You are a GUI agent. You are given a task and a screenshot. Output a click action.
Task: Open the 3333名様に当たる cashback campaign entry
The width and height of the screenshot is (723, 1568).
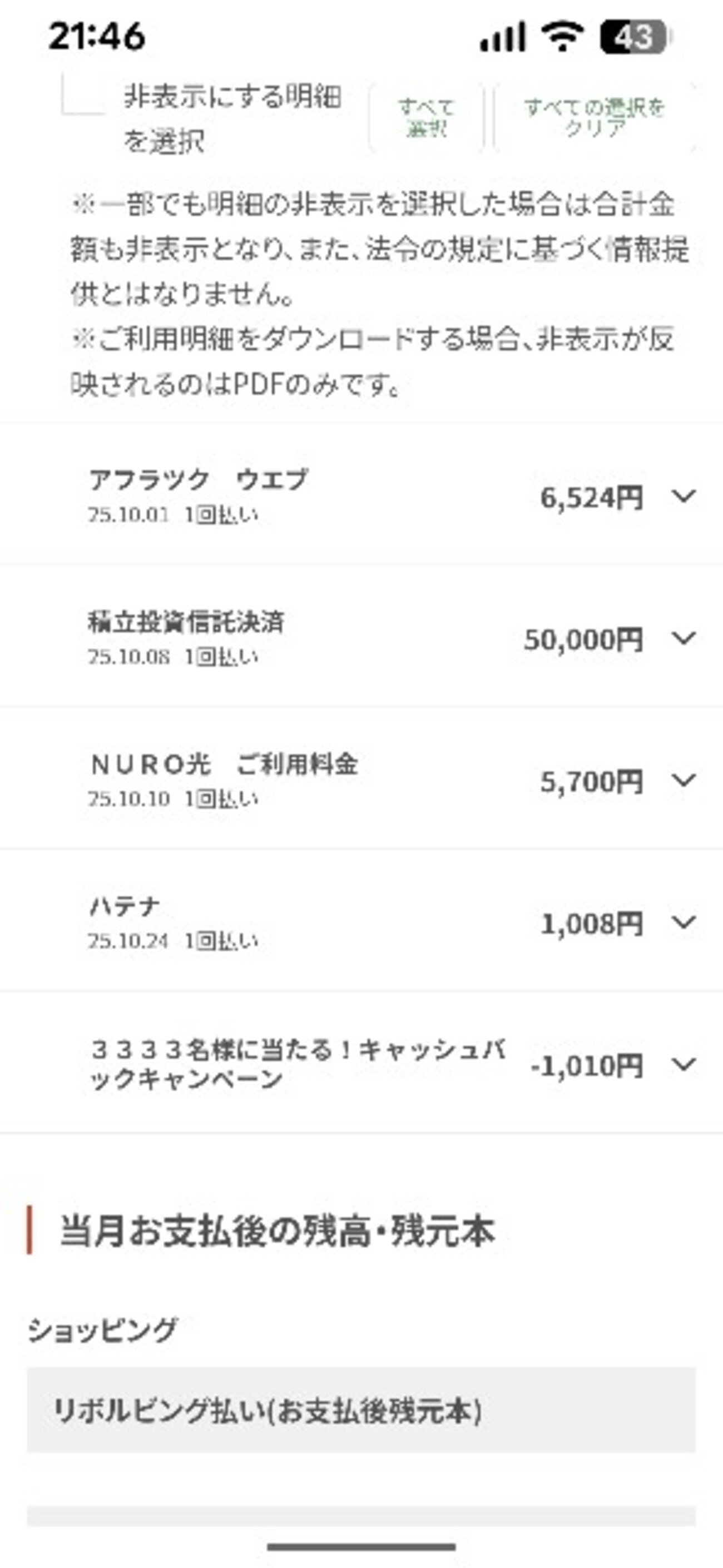click(298, 1064)
